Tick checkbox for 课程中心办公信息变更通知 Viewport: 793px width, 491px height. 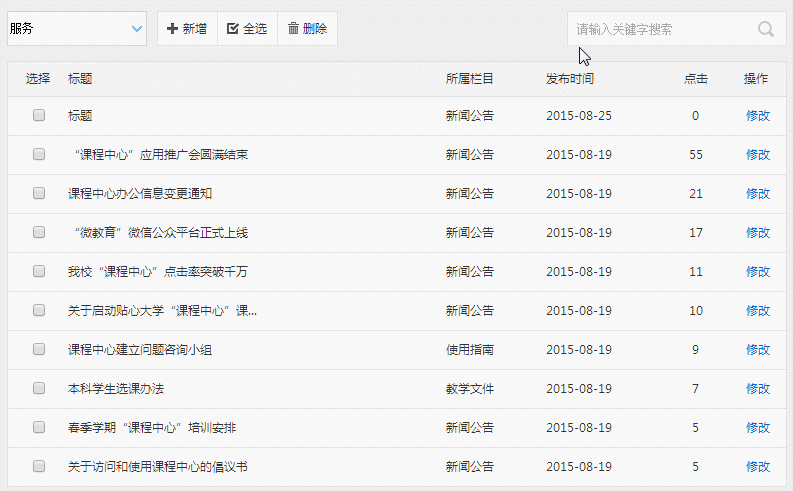click(39, 193)
